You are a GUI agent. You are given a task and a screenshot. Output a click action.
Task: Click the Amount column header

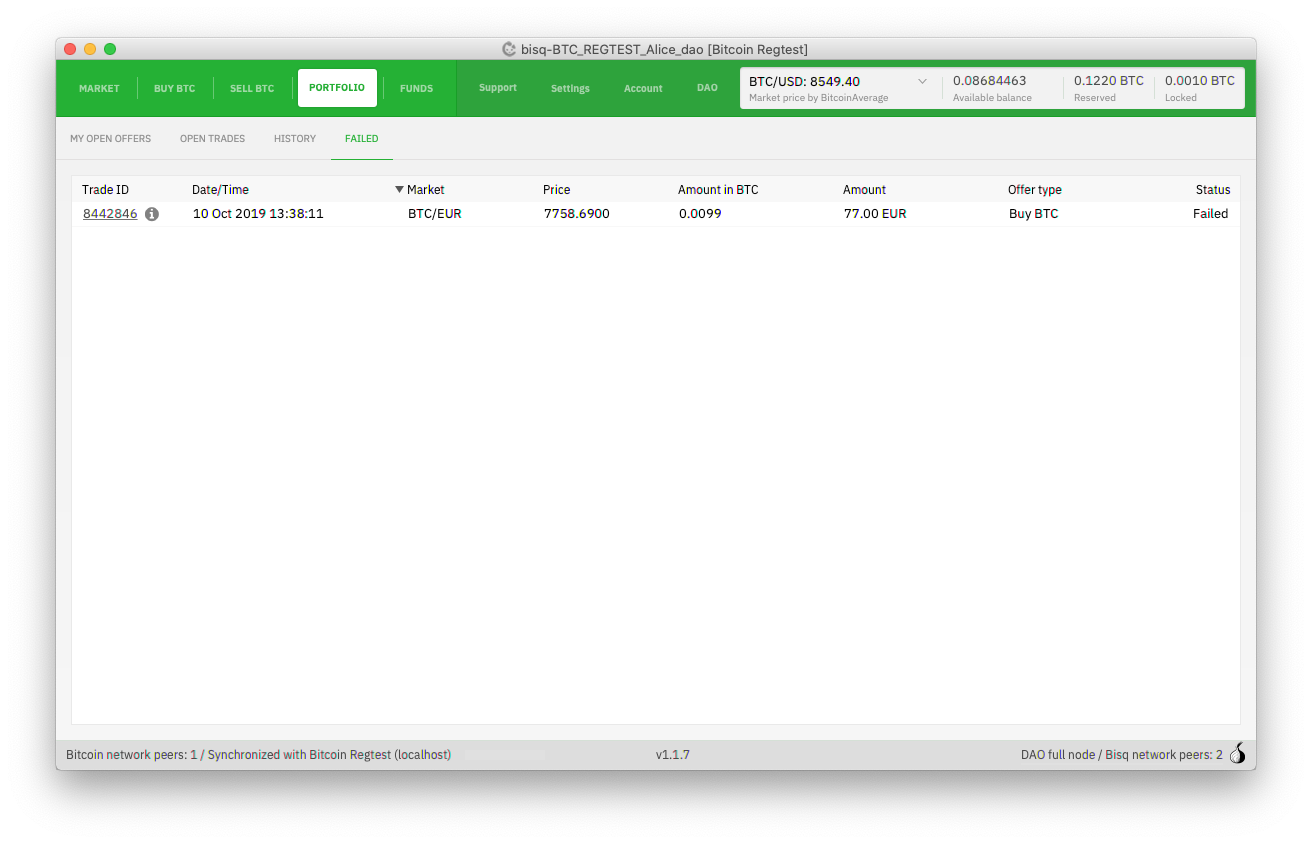[x=864, y=190]
